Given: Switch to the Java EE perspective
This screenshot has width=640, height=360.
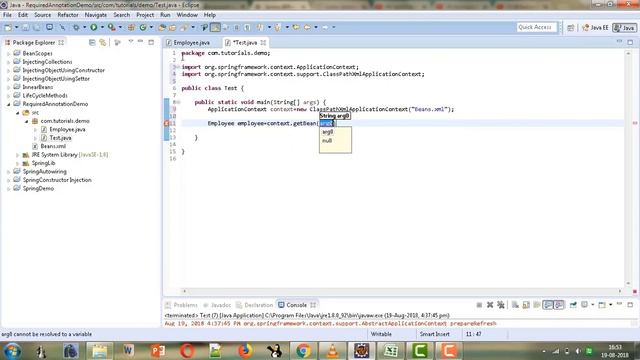Looking at the screenshot, I should [595, 27].
